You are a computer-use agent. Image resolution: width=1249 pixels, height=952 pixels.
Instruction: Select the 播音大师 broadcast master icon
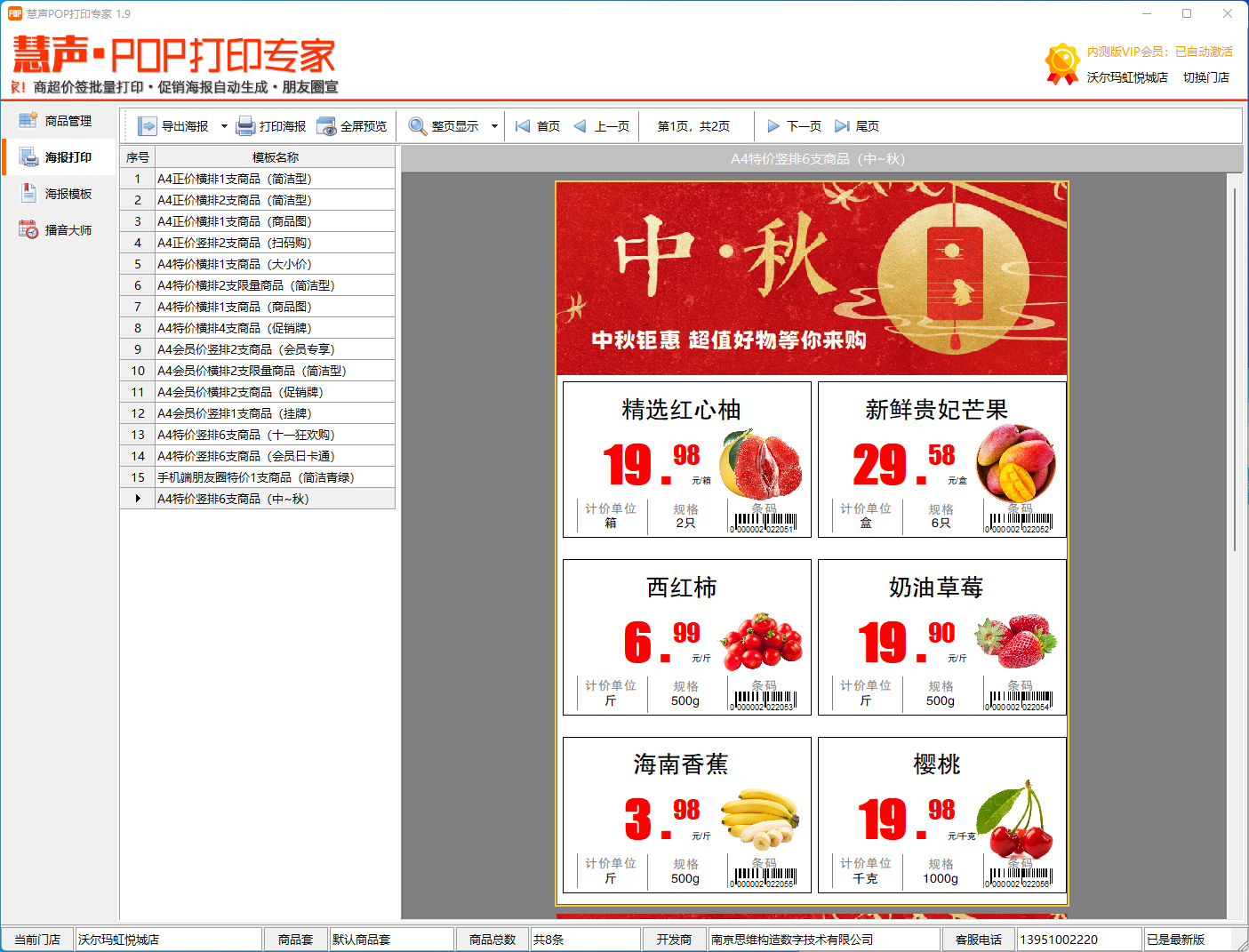29,228
